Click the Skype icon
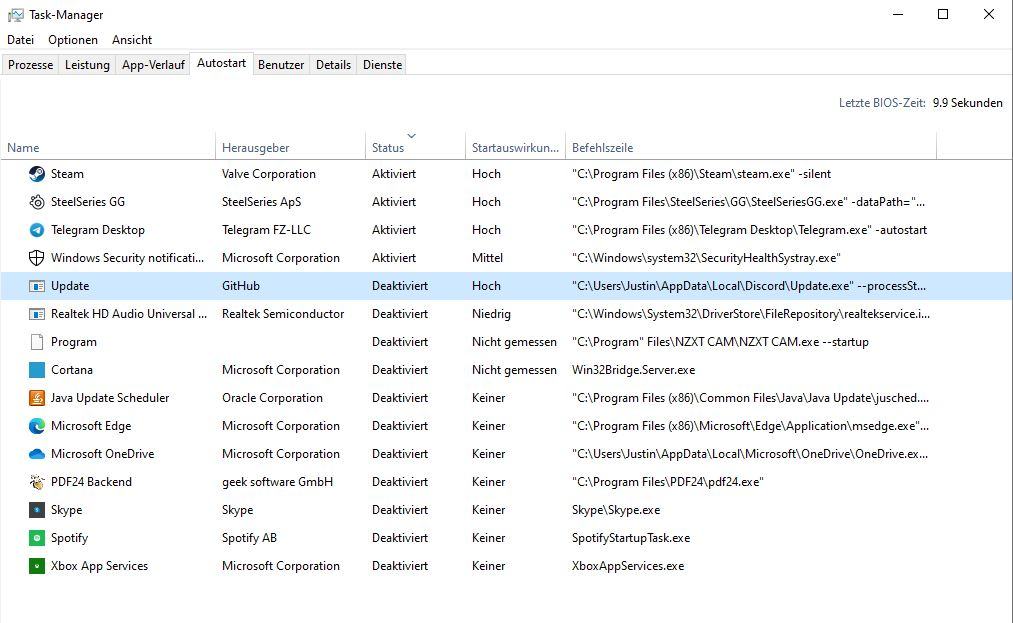Image resolution: width=1013 pixels, height=623 pixels. click(37, 510)
